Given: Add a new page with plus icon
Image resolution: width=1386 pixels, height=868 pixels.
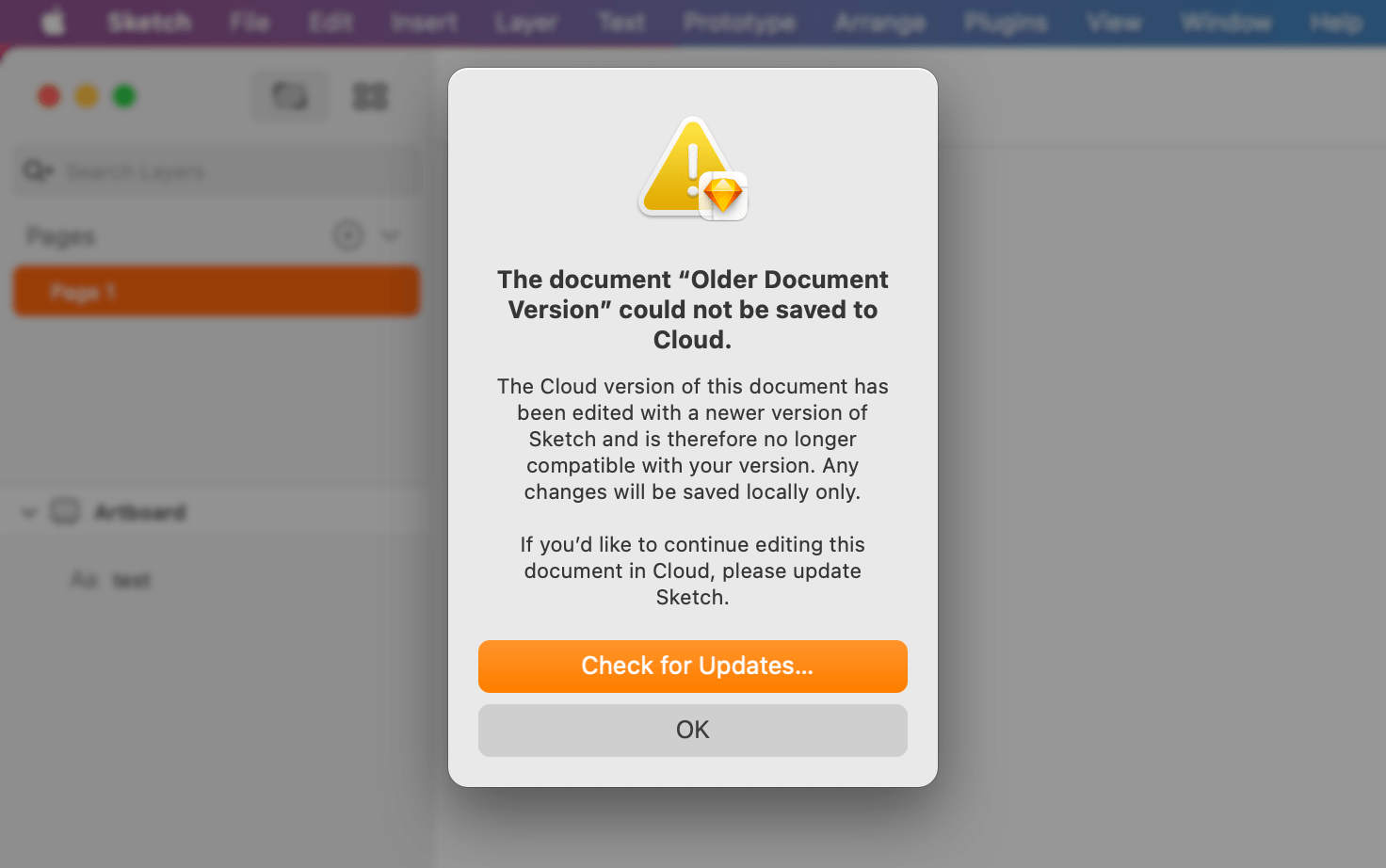Looking at the screenshot, I should click(x=347, y=235).
